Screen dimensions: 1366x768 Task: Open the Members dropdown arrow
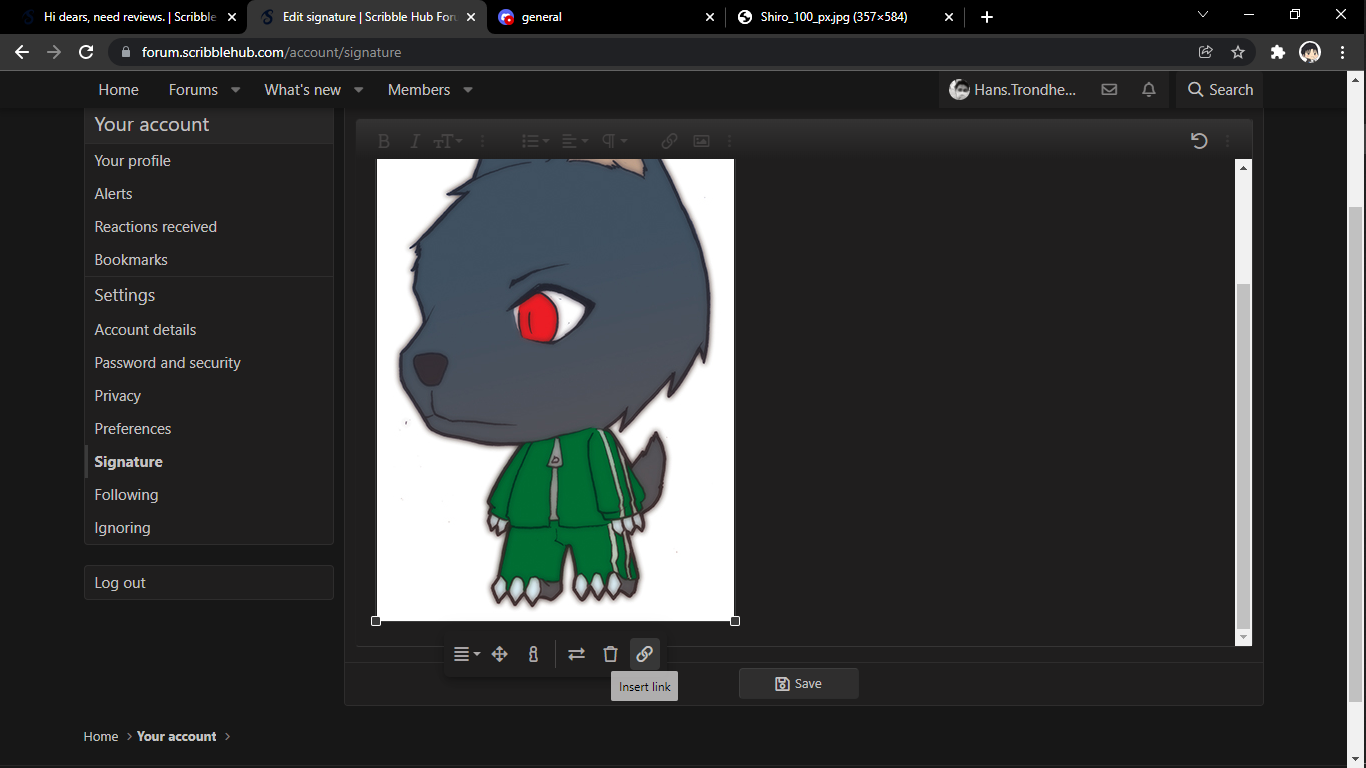click(468, 90)
